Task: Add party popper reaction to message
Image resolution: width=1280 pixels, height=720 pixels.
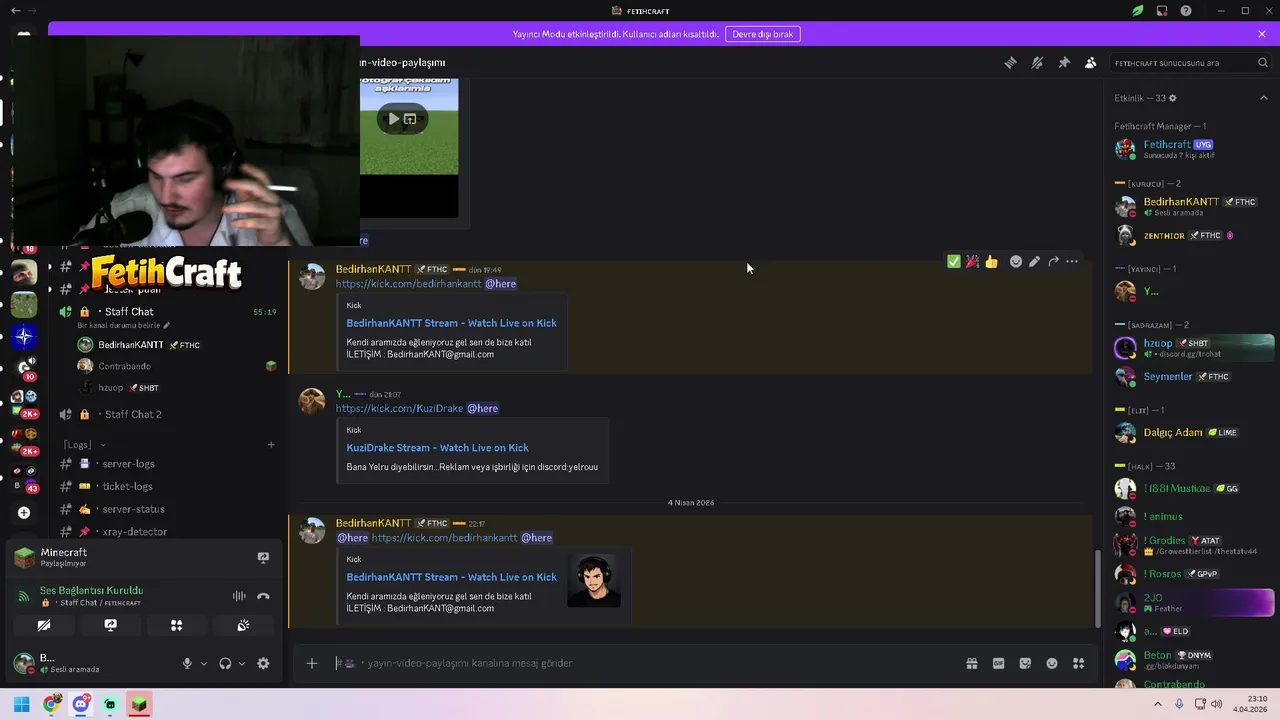Action: click(972, 262)
